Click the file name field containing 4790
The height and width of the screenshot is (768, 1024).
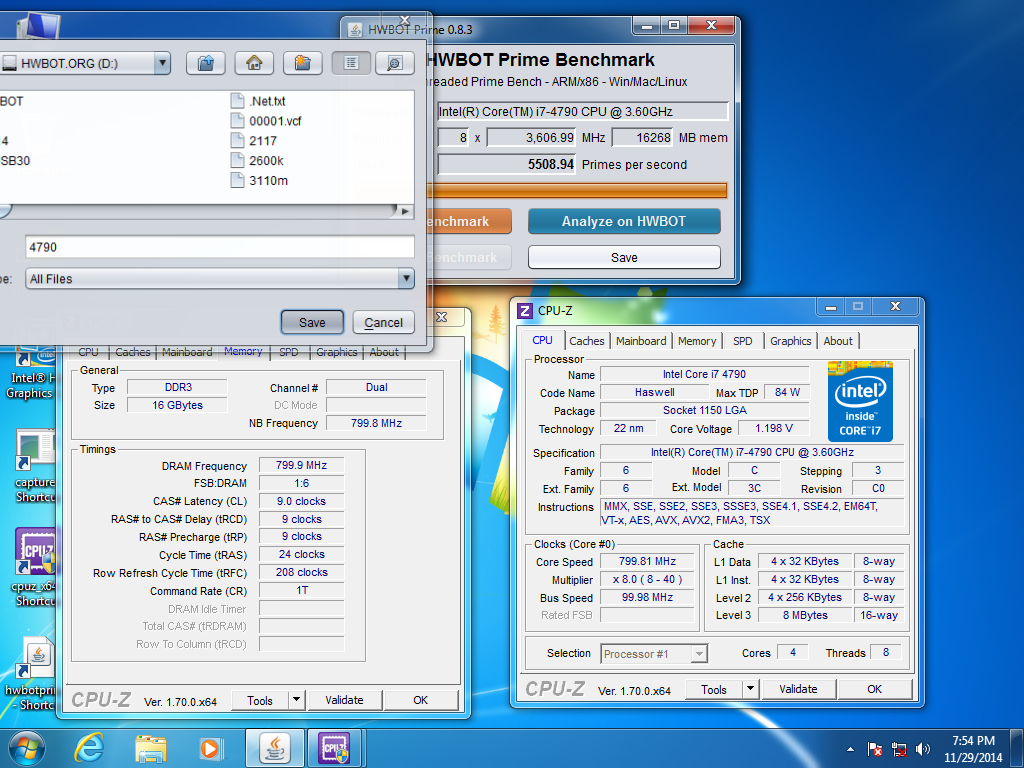[219, 247]
